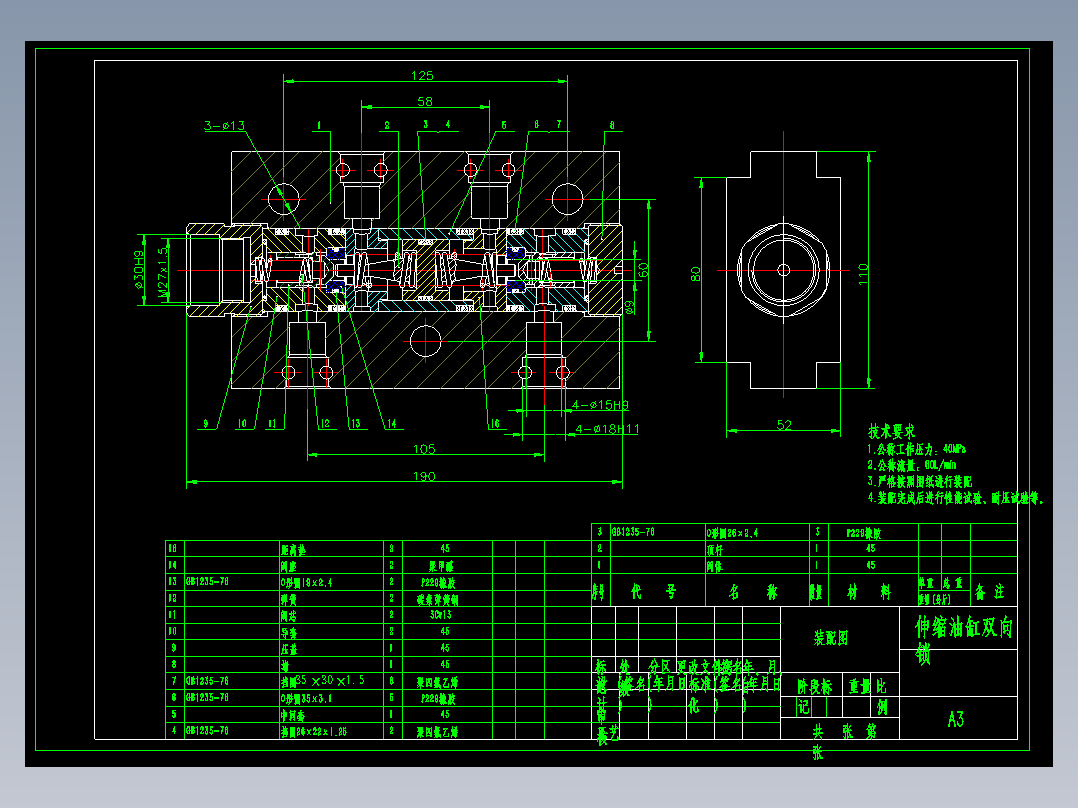Click the 105 dimension label
1078x808 pixels.
pos(424,449)
